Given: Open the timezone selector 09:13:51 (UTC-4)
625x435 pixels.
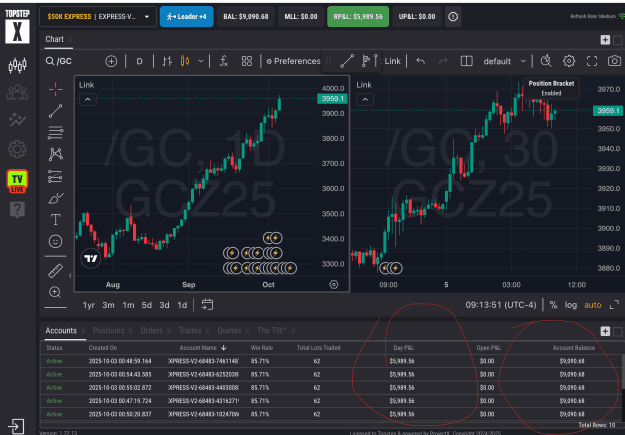Looking at the screenshot, I should tap(501, 305).
